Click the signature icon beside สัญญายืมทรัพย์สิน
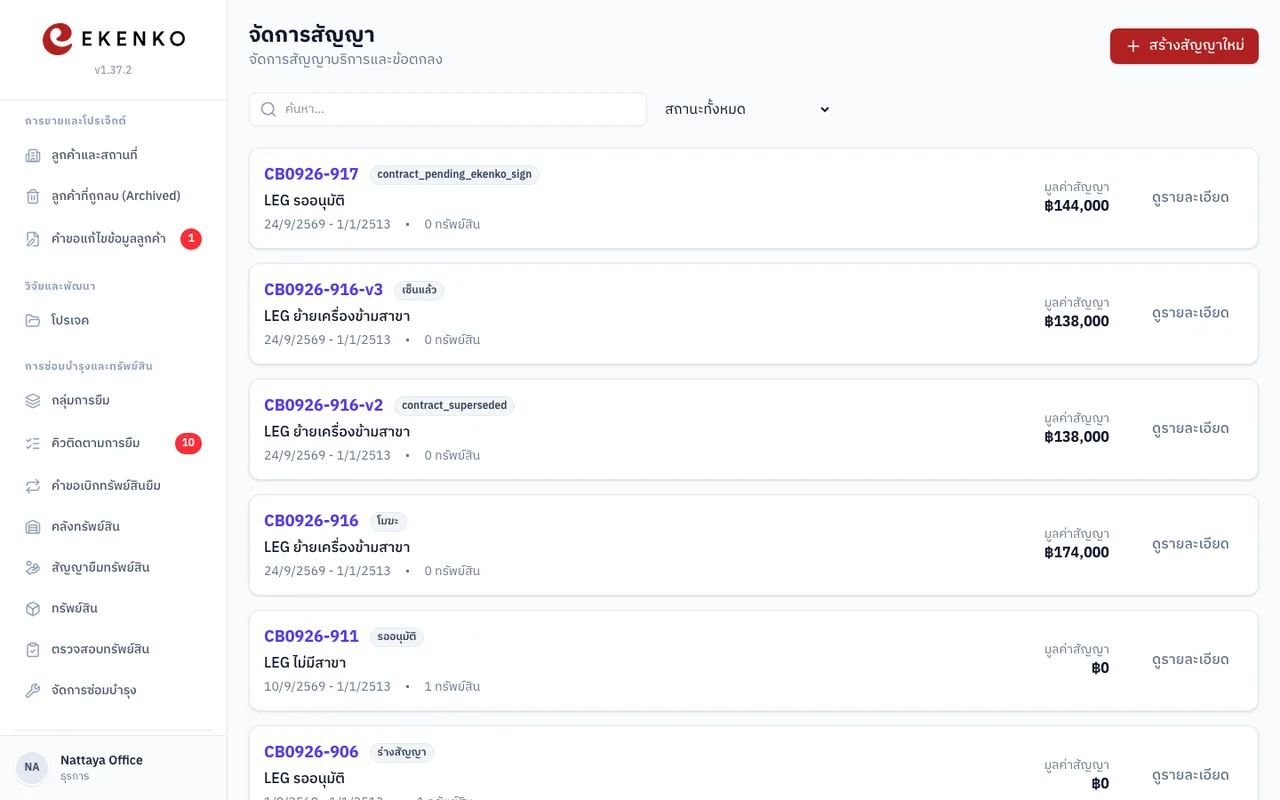The image size is (1280, 800). click(33, 567)
